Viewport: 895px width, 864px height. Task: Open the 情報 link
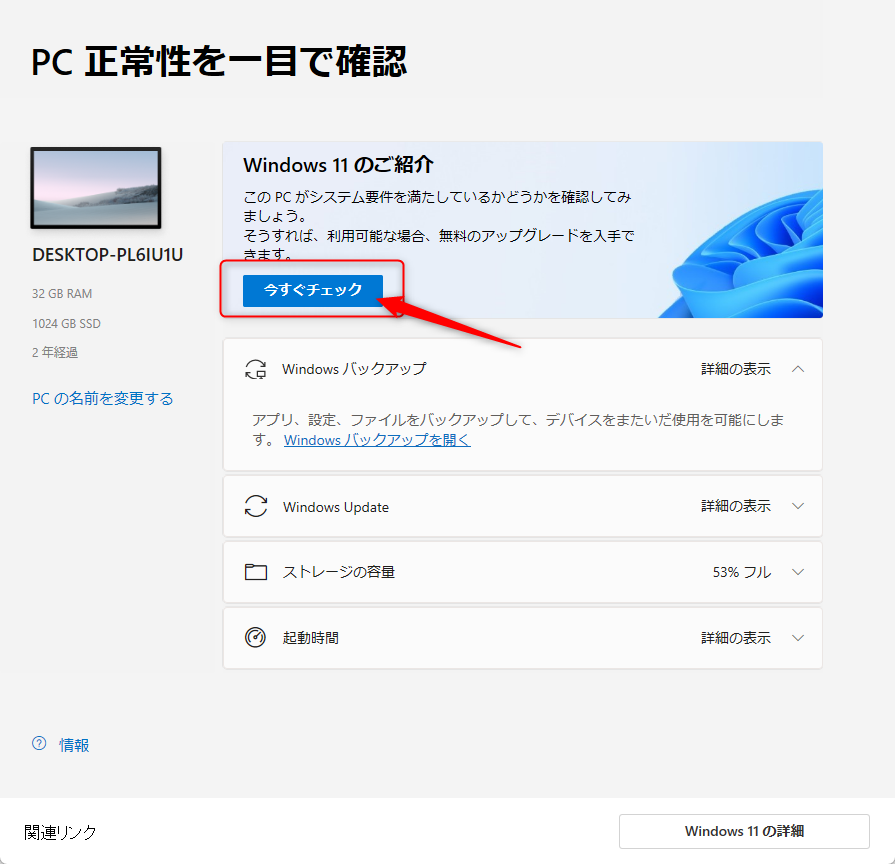(x=75, y=745)
